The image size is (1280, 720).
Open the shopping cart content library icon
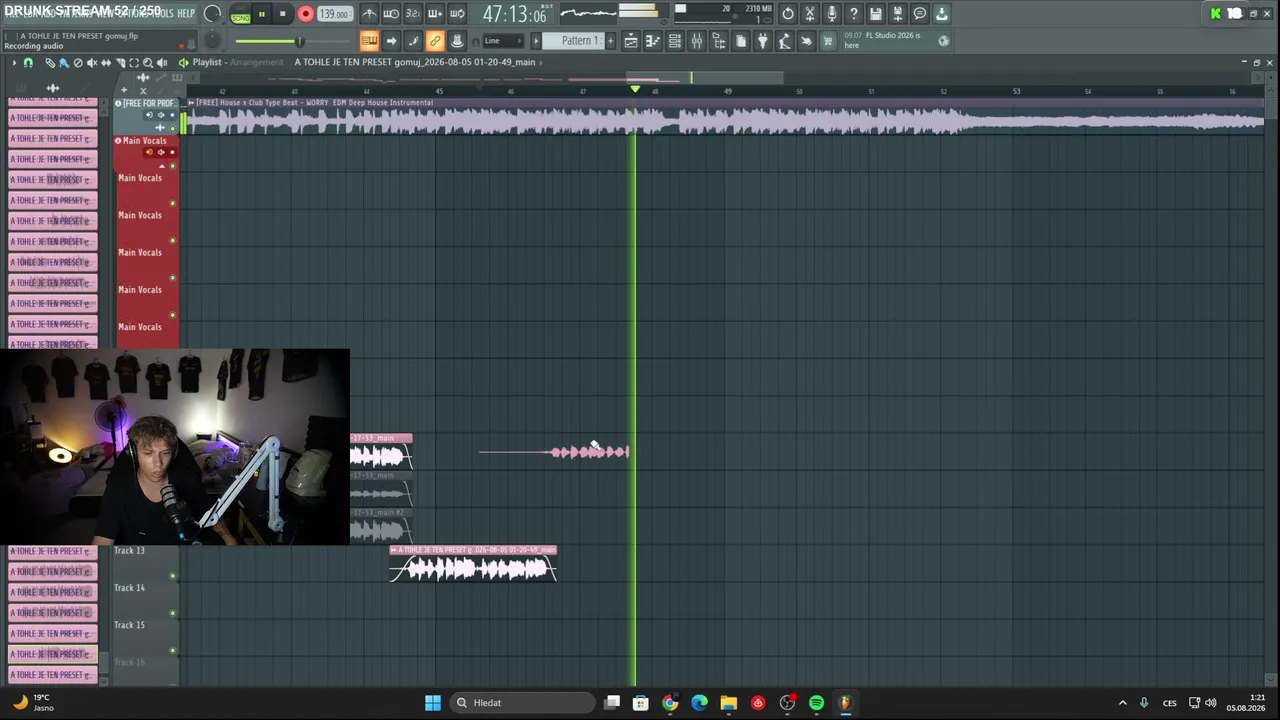tap(828, 41)
